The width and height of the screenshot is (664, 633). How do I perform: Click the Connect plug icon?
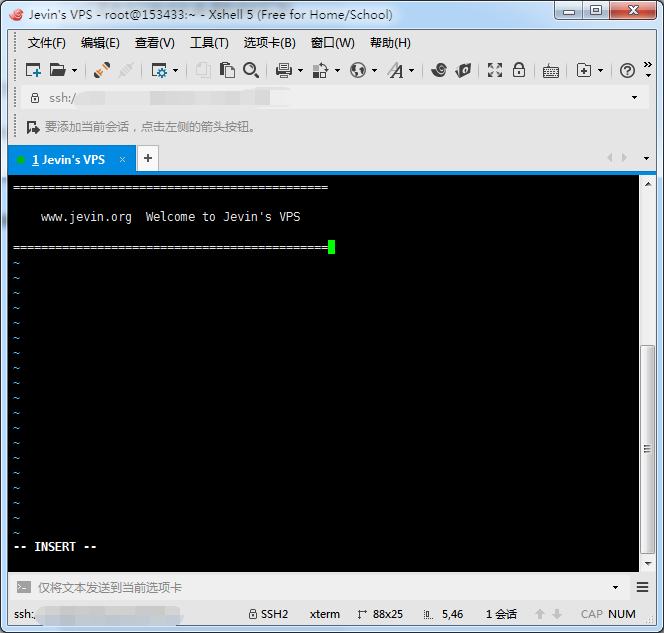pos(102,70)
